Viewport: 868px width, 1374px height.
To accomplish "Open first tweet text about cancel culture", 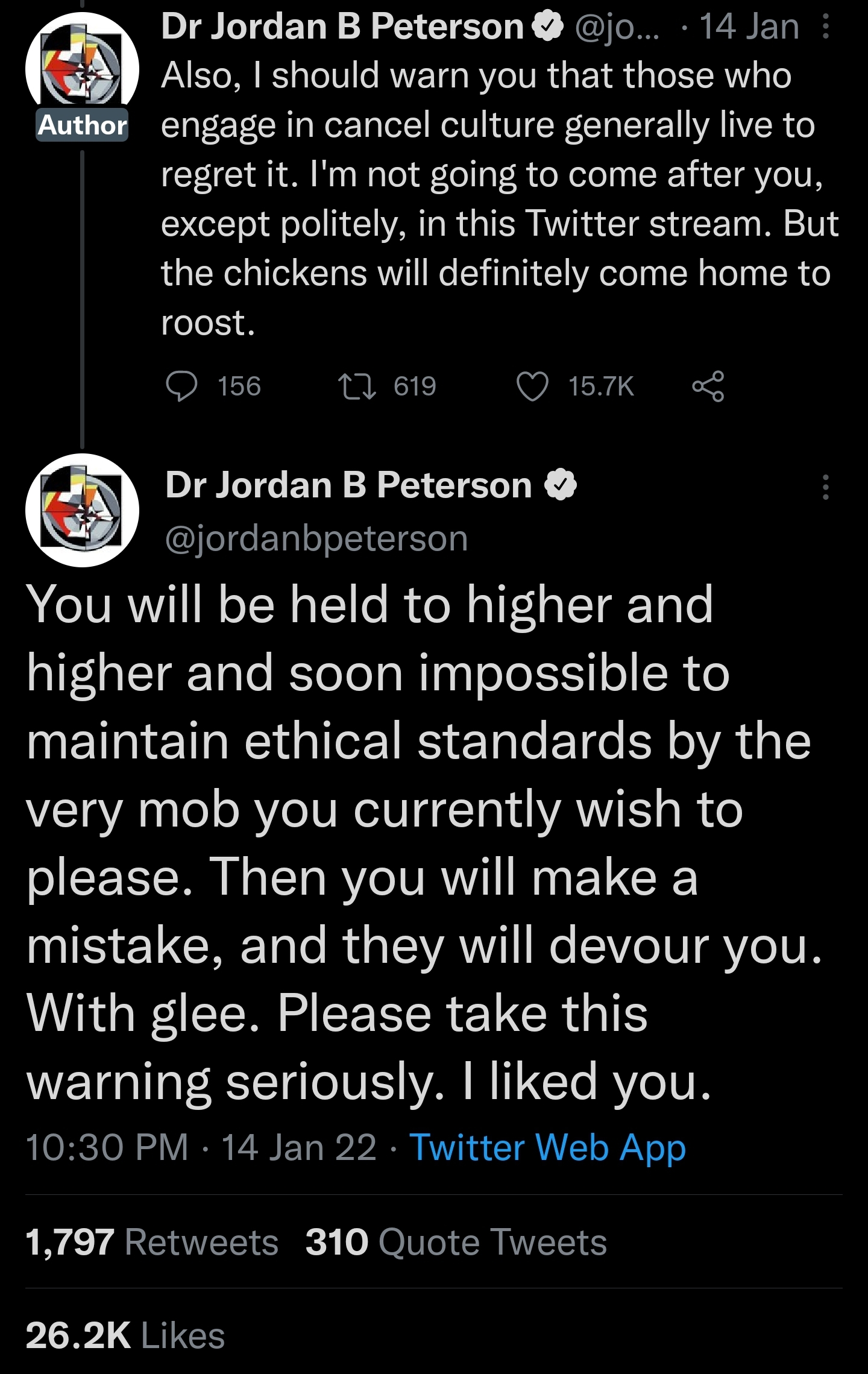I will tap(500, 199).
